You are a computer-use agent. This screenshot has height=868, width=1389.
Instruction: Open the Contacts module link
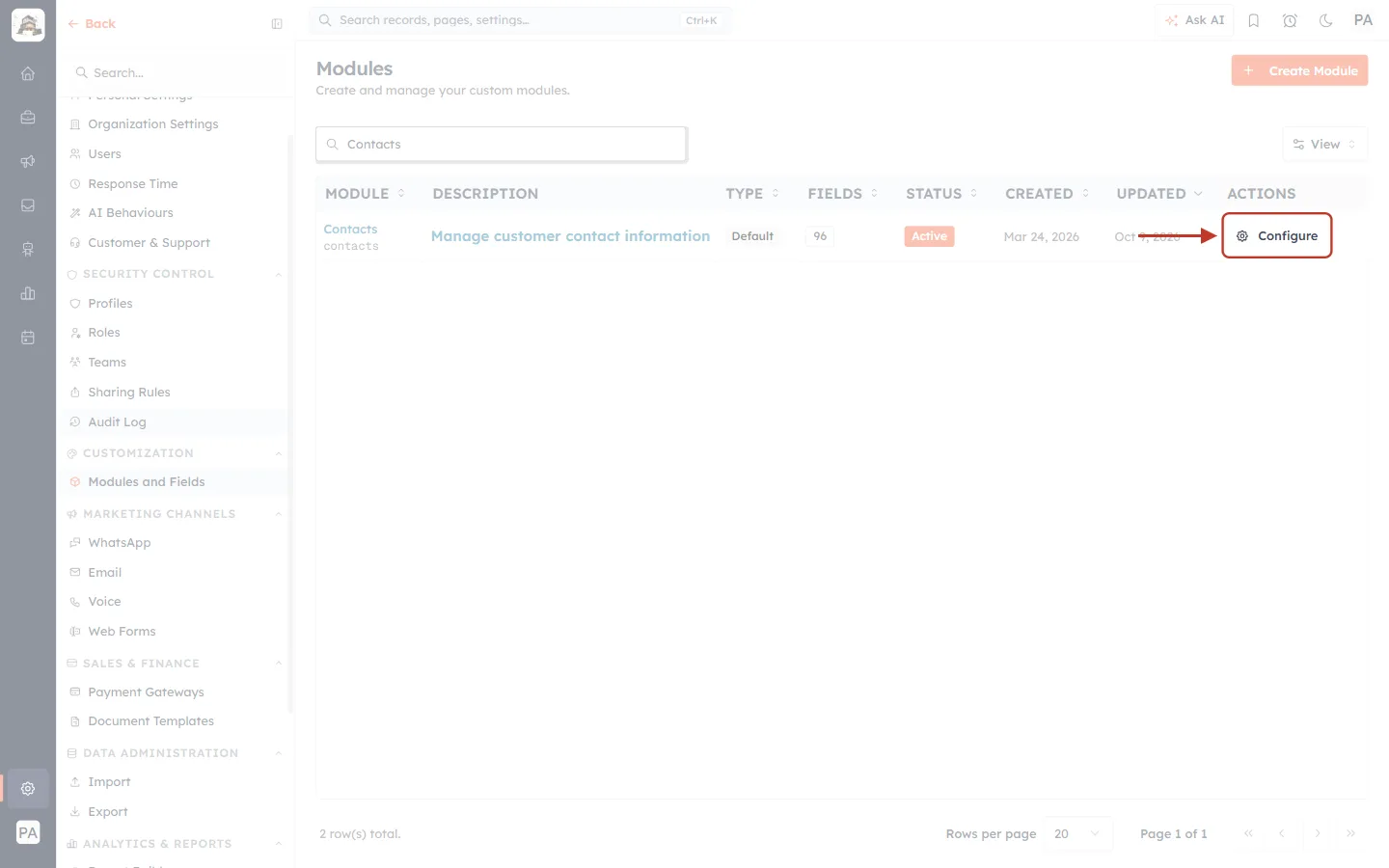pyautogui.click(x=350, y=230)
